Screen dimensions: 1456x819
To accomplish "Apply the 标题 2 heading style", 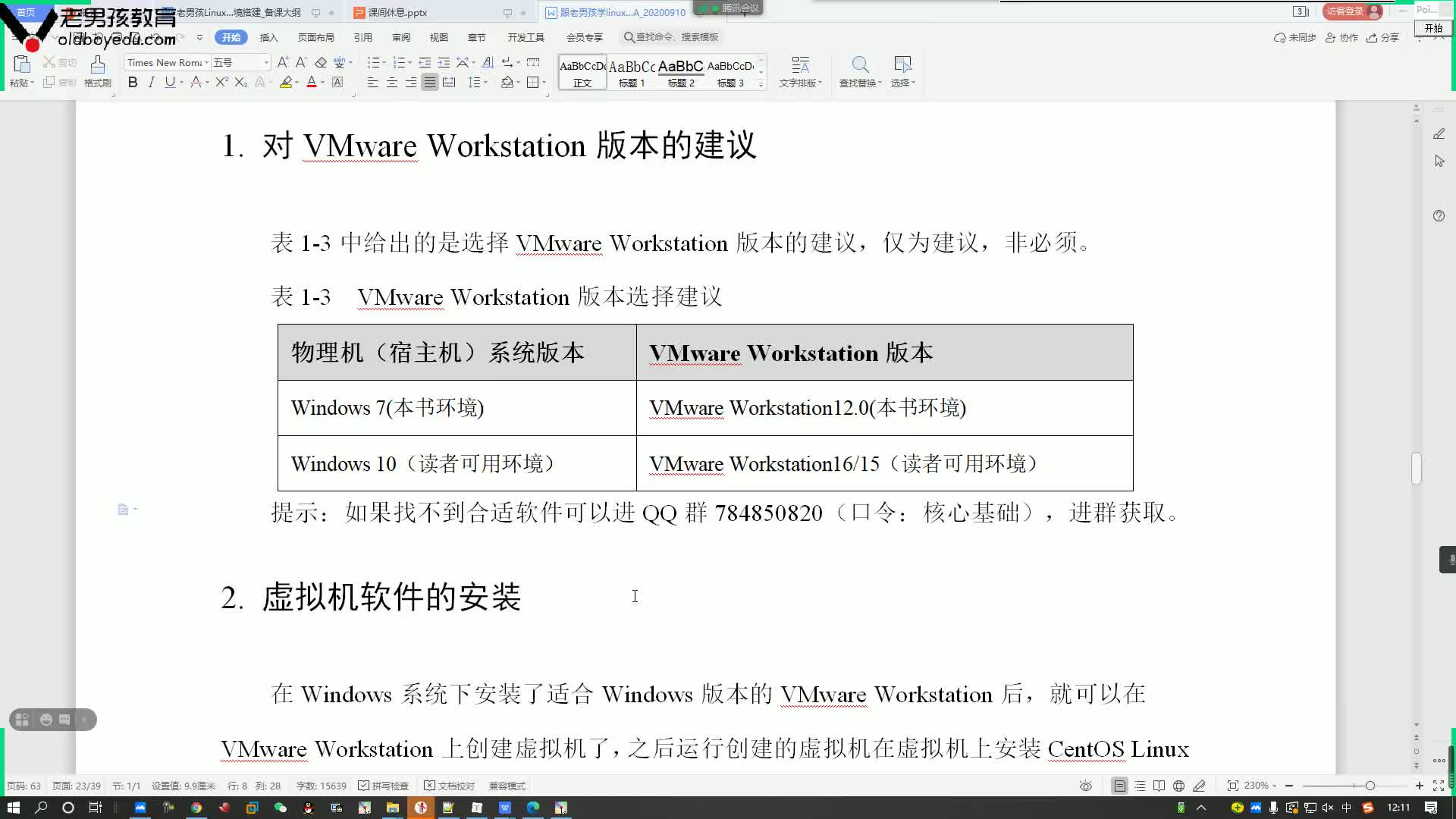I will (680, 73).
